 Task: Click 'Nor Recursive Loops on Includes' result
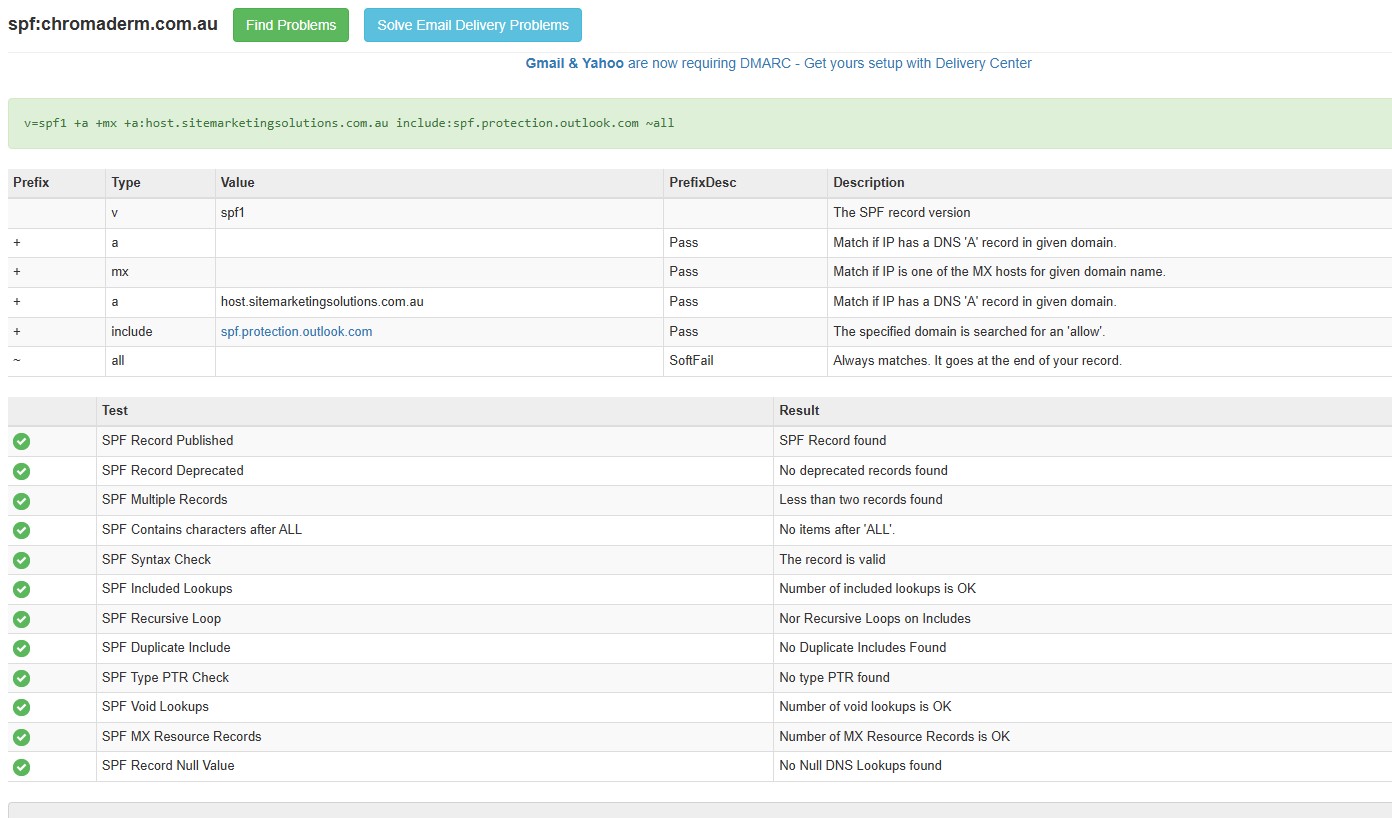(874, 619)
